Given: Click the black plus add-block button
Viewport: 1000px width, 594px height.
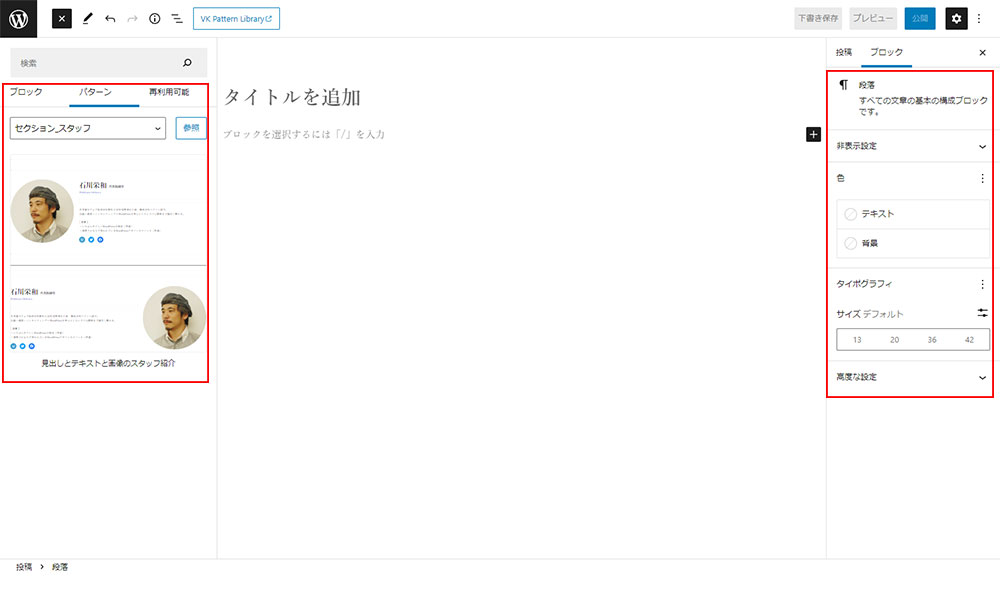Looking at the screenshot, I should 813,134.
